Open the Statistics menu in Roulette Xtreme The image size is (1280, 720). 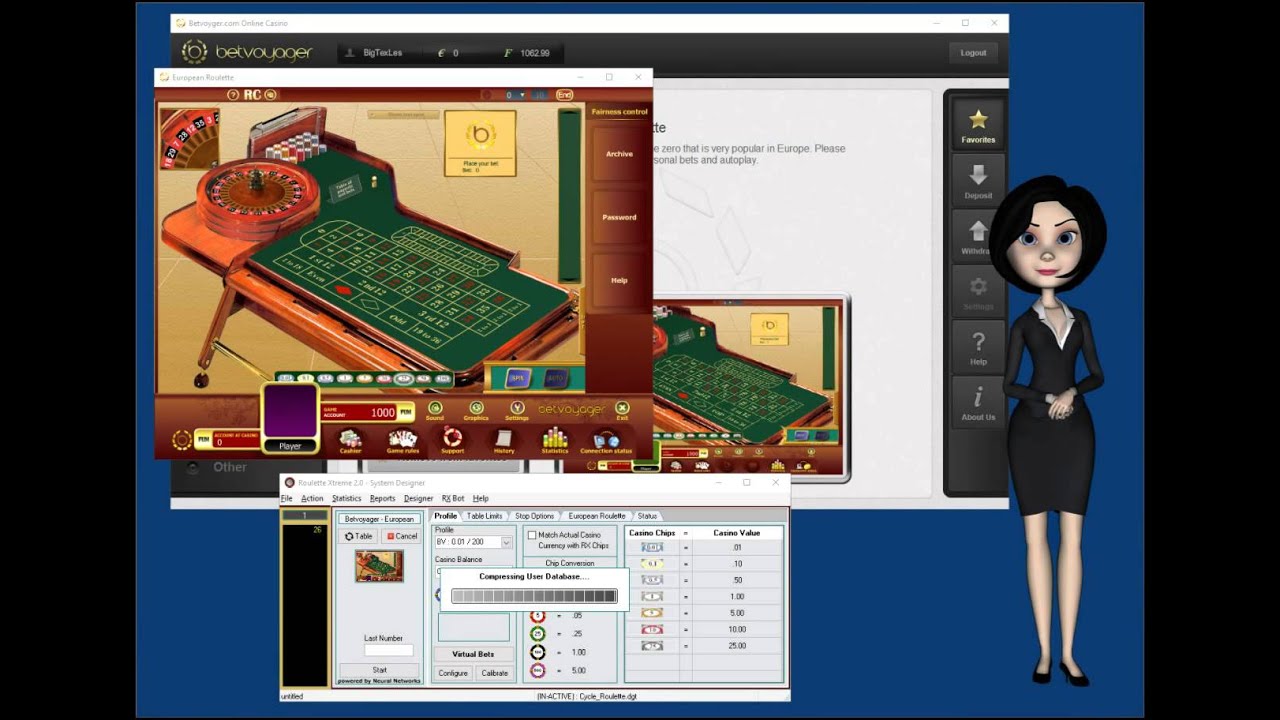[347, 498]
